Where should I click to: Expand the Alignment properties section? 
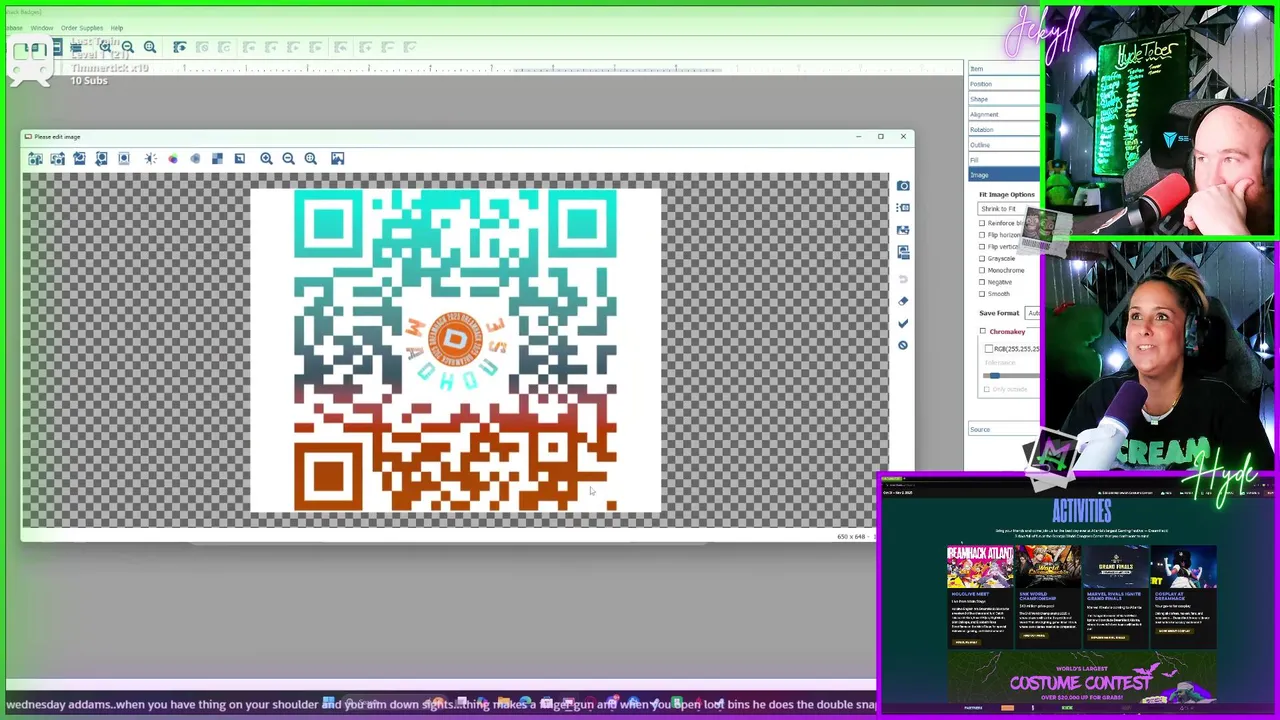1003,114
